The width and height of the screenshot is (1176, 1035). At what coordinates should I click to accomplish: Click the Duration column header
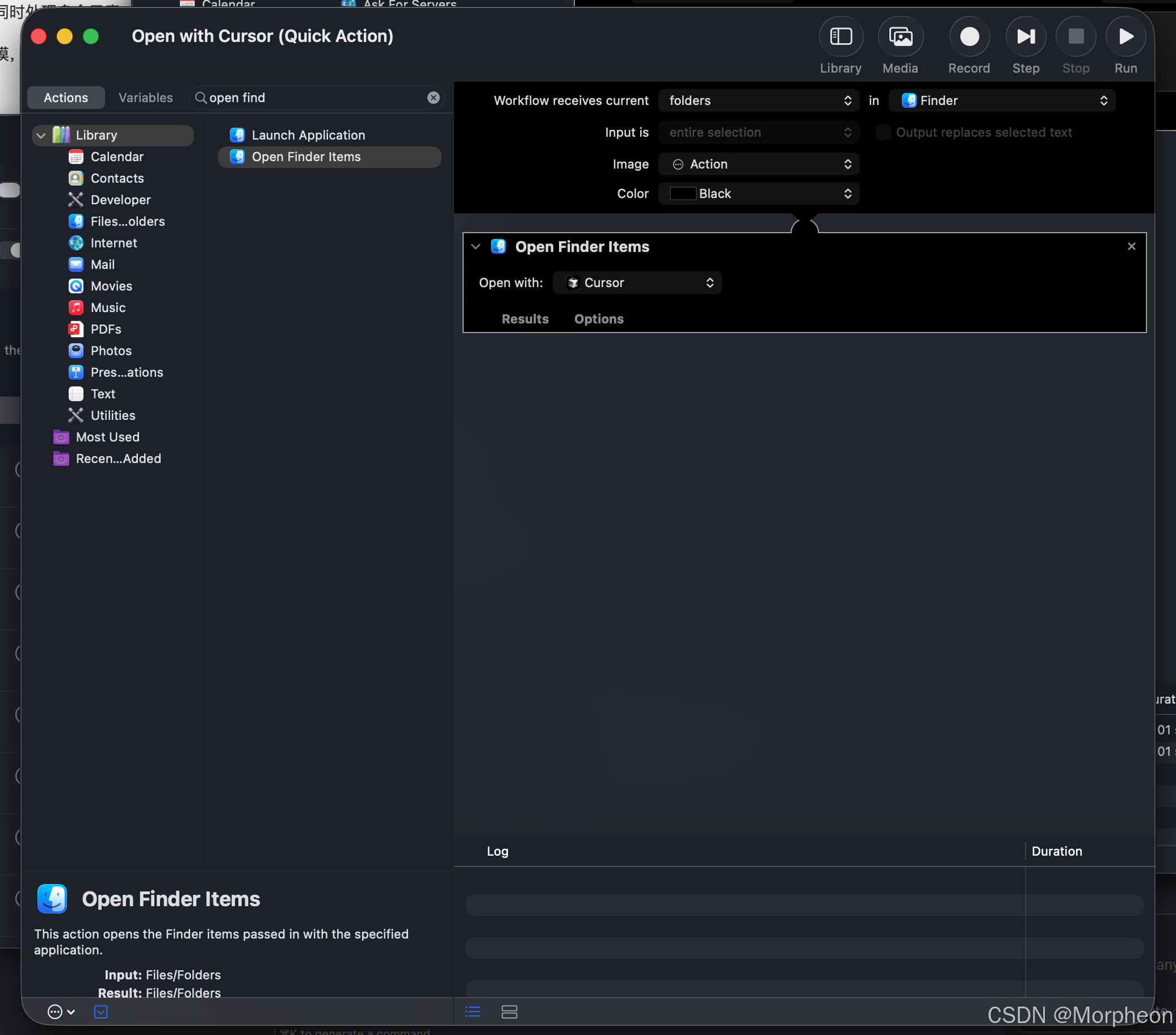click(1056, 852)
